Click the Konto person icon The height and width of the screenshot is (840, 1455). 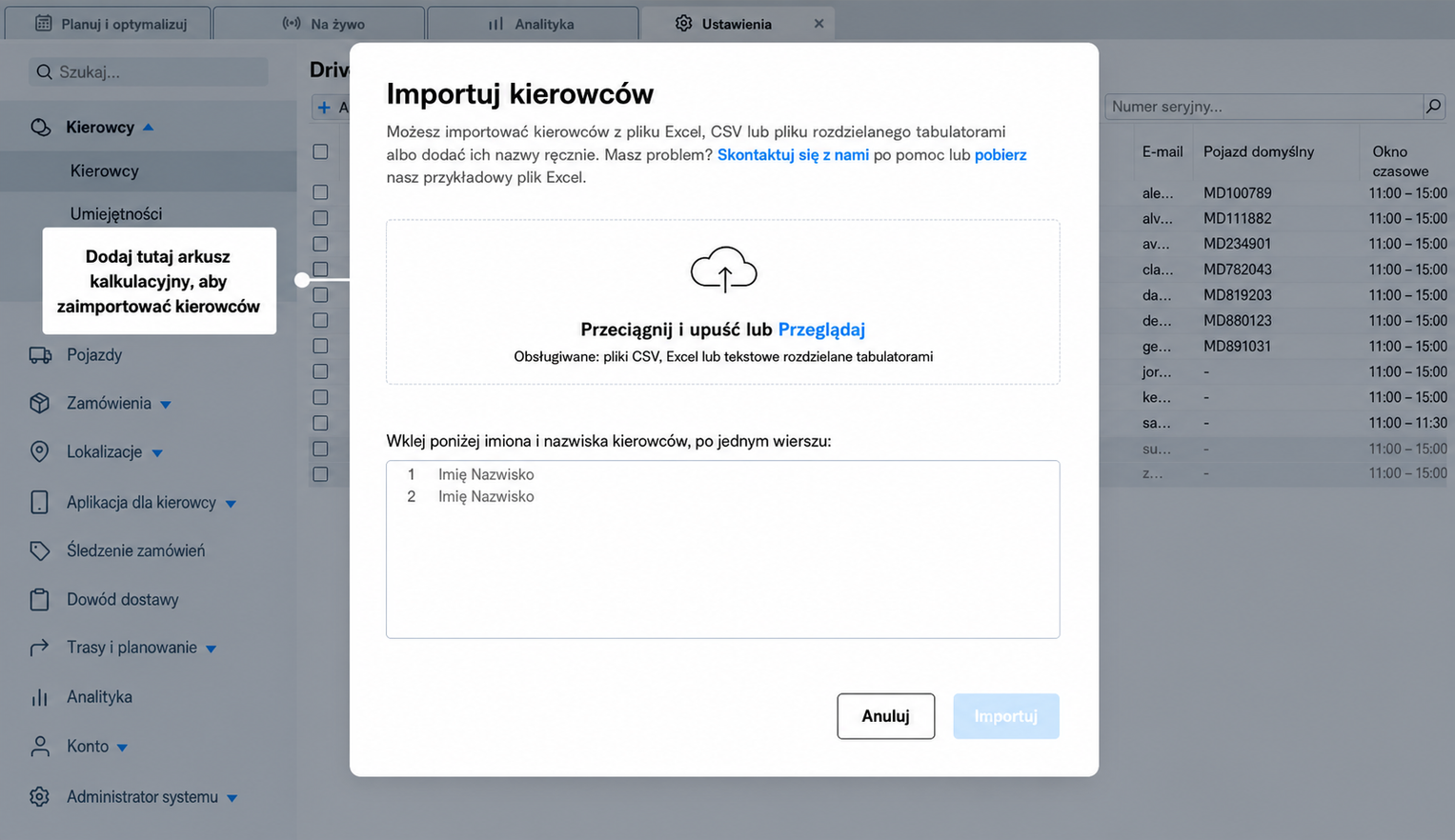39,747
